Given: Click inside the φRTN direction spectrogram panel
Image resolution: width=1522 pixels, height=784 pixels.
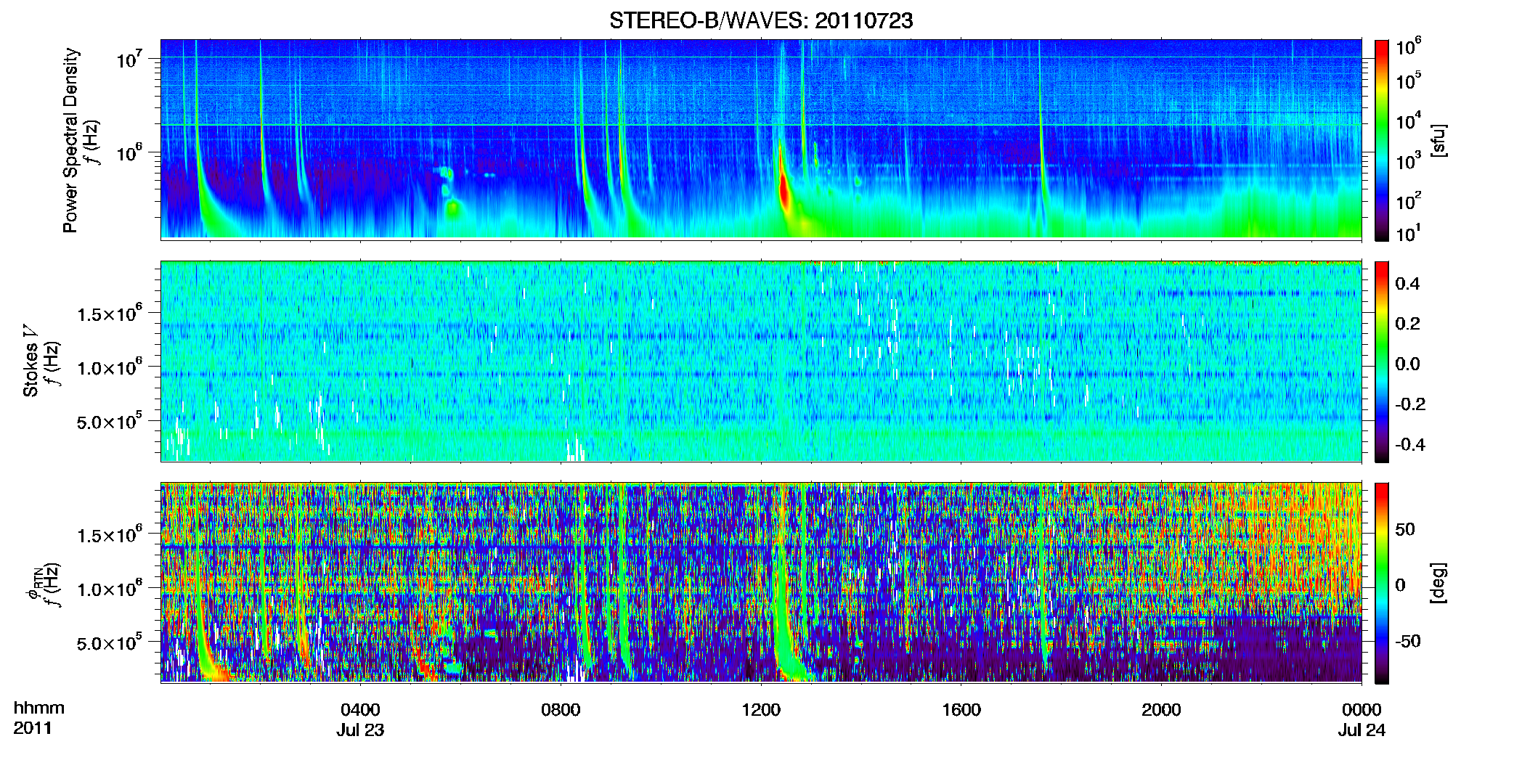Looking at the screenshot, I should tap(761, 582).
